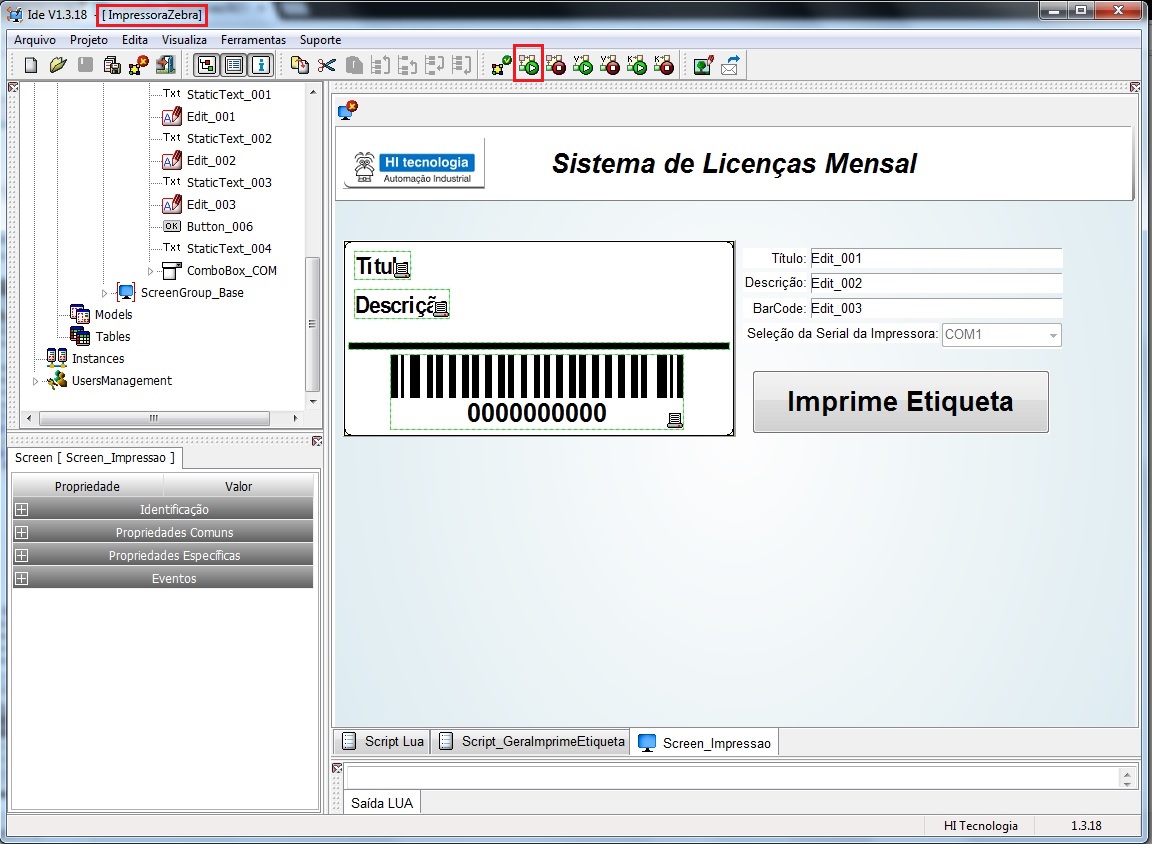Open the Ferramentas menu
Image resolution: width=1152 pixels, height=844 pixels.
click(x=253, y=40)
